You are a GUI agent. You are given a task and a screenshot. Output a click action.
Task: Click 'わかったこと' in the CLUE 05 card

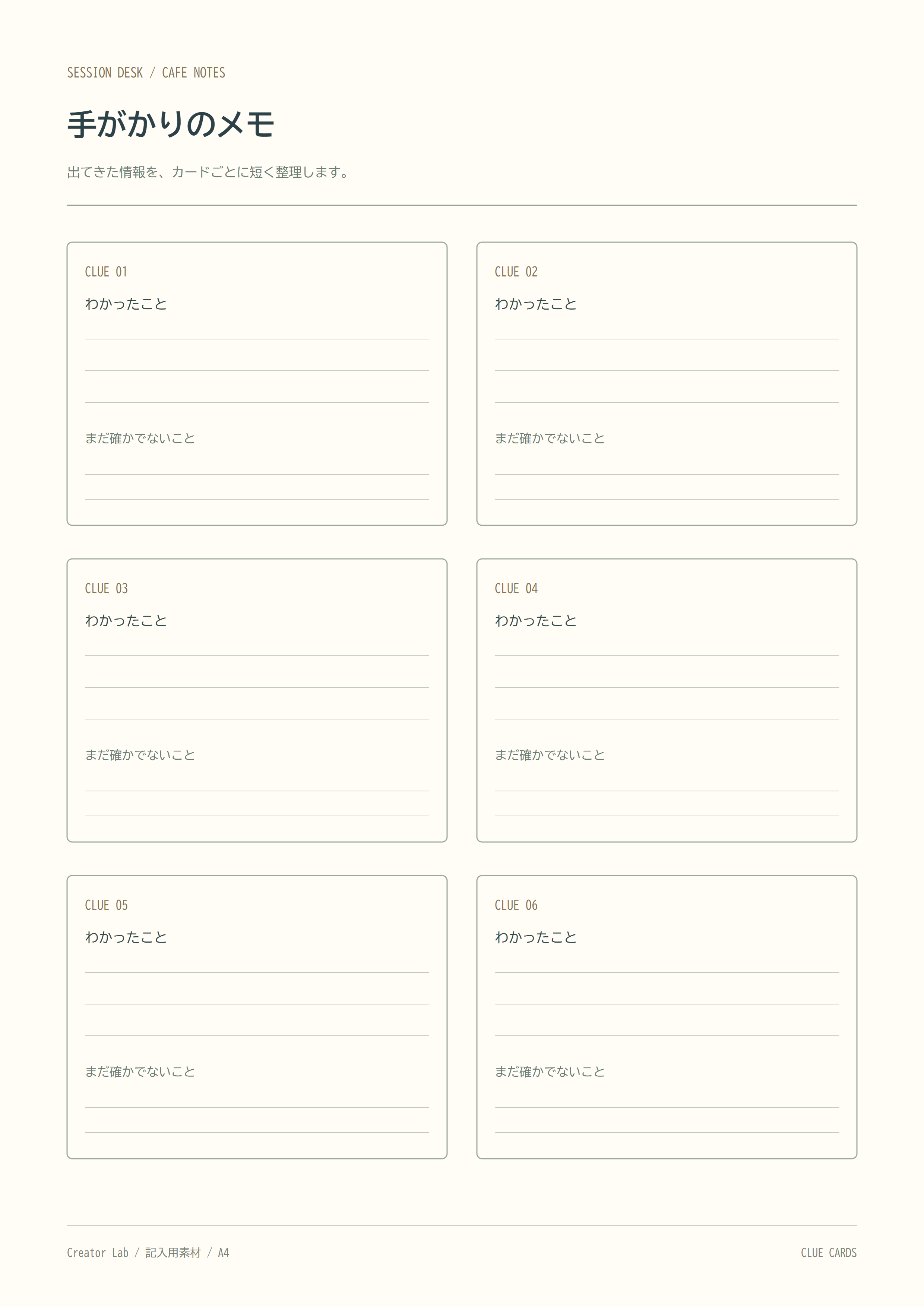[126, 937]
